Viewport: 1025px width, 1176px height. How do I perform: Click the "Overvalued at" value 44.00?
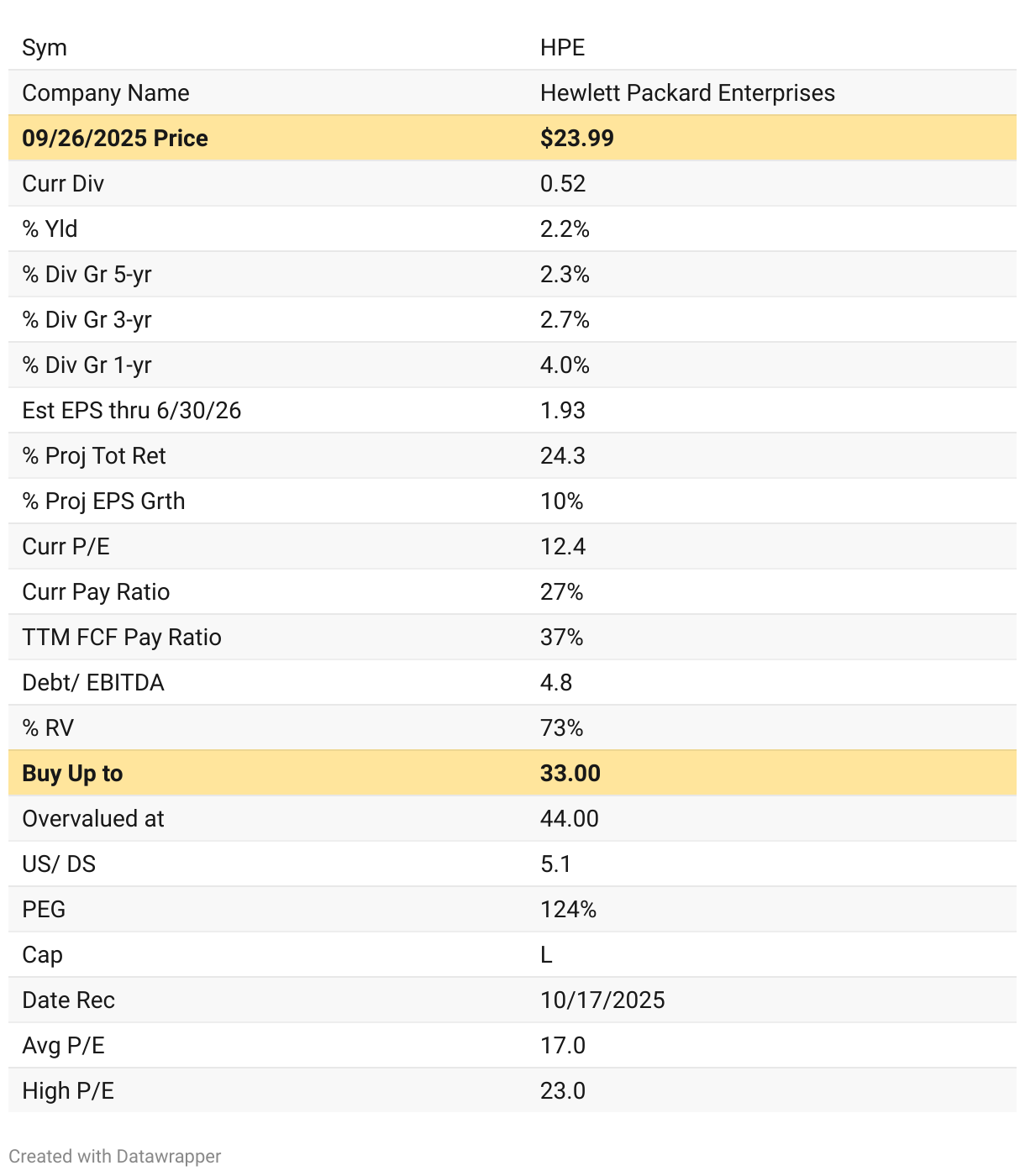569,819
